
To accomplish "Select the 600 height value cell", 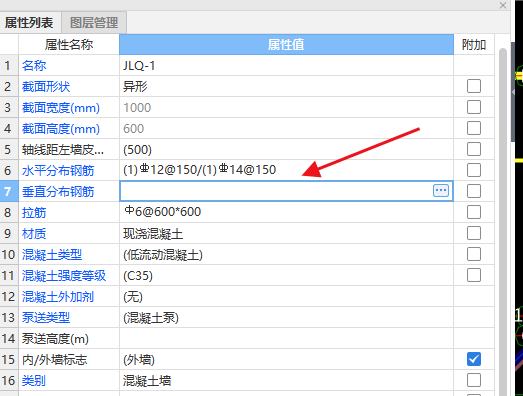I will point(286,128).
